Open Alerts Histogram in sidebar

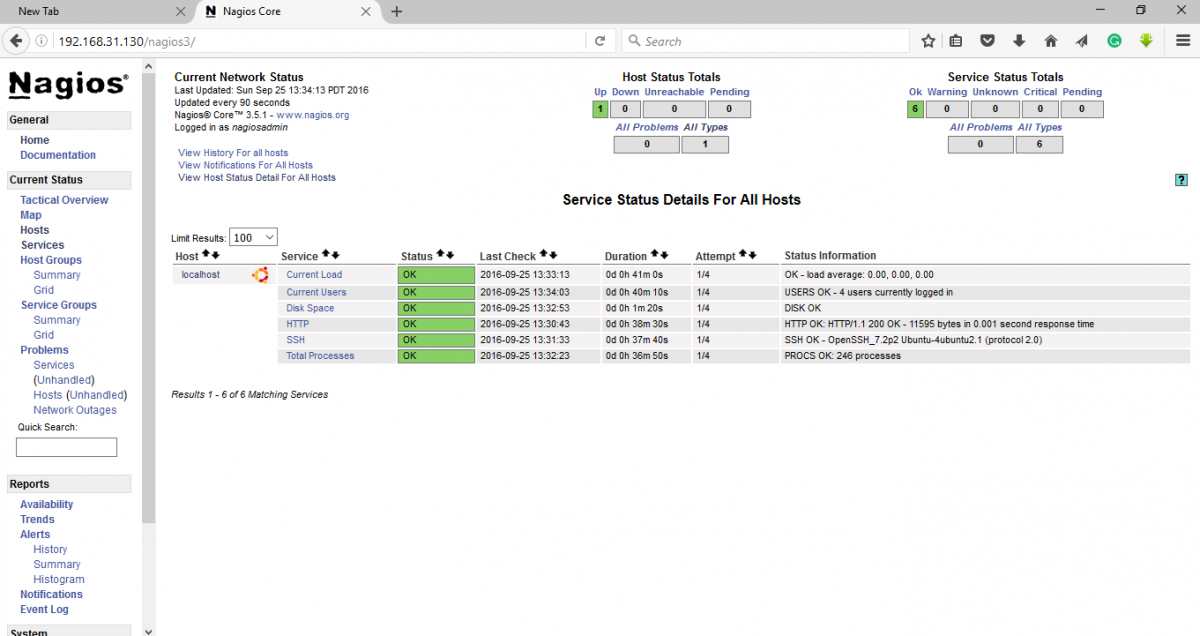(59, 579)
